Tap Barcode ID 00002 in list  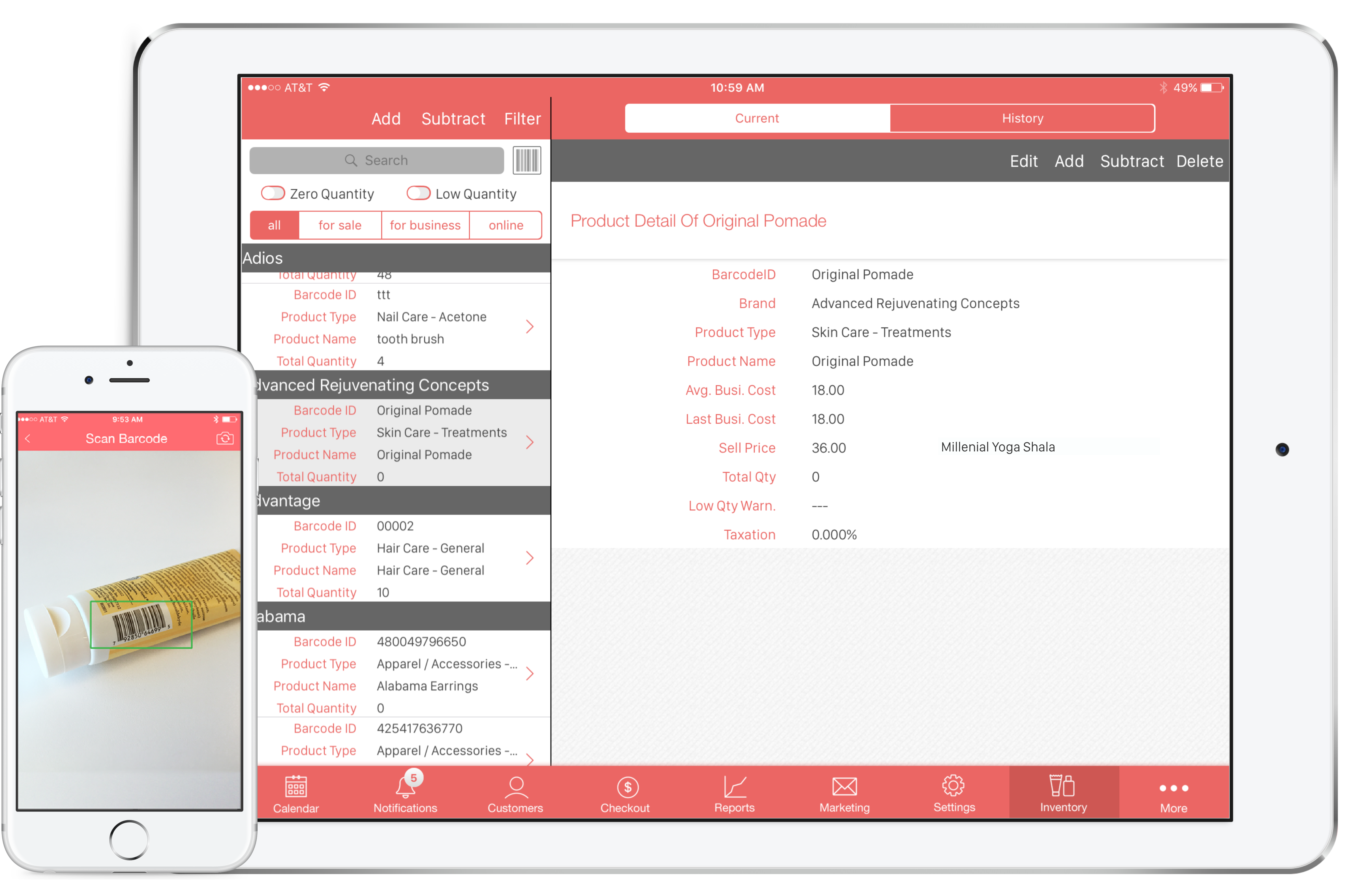click(x=395, y=526)
